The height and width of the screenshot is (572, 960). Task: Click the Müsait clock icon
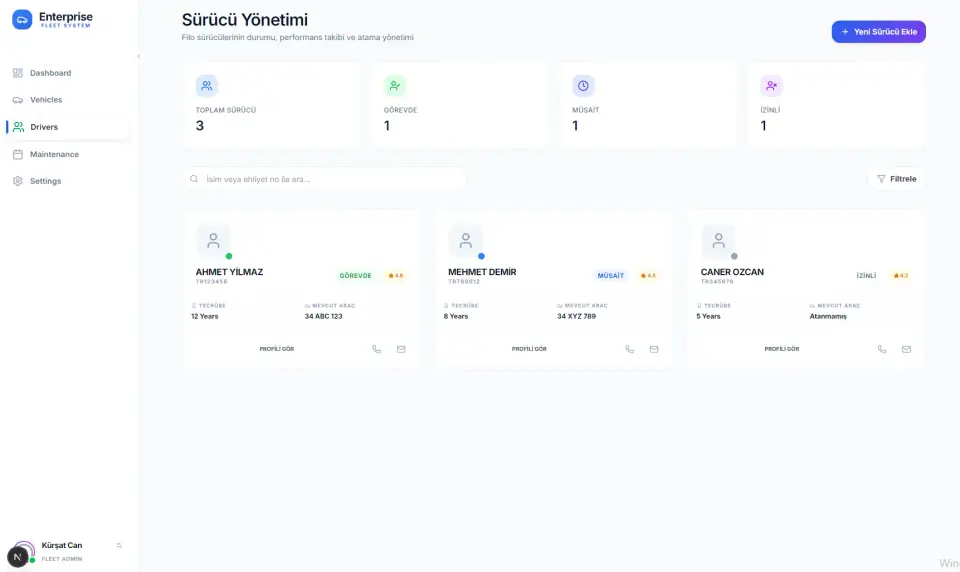(x=583, y=86)
